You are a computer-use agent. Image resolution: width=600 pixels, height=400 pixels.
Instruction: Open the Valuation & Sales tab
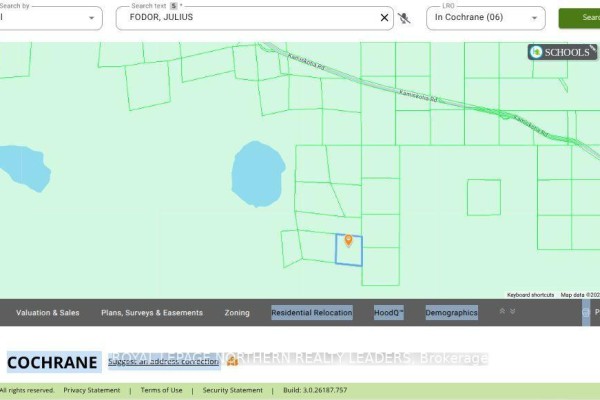point(48,313)
